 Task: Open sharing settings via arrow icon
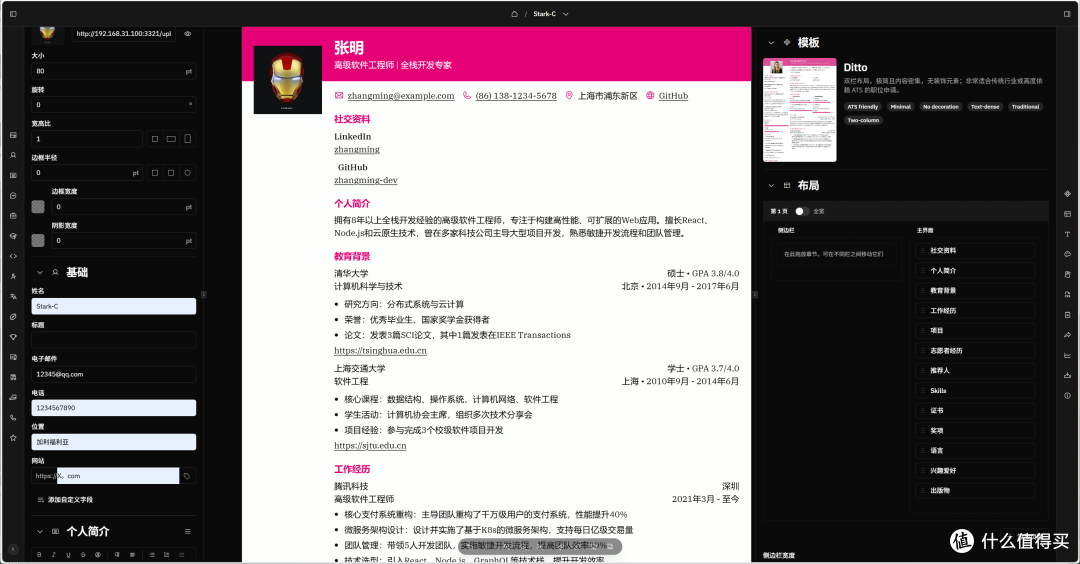tap(1067, 335)
